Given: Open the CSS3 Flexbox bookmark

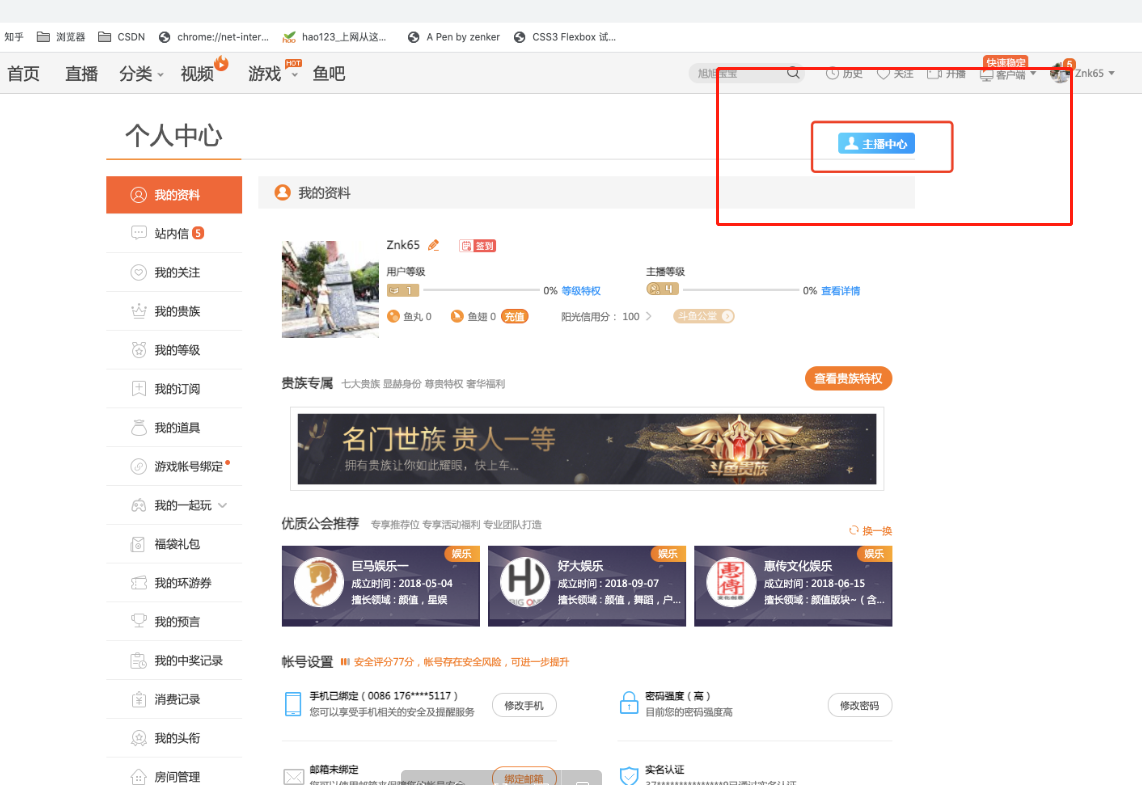Looking at the screenshot, I should [564, 36].
